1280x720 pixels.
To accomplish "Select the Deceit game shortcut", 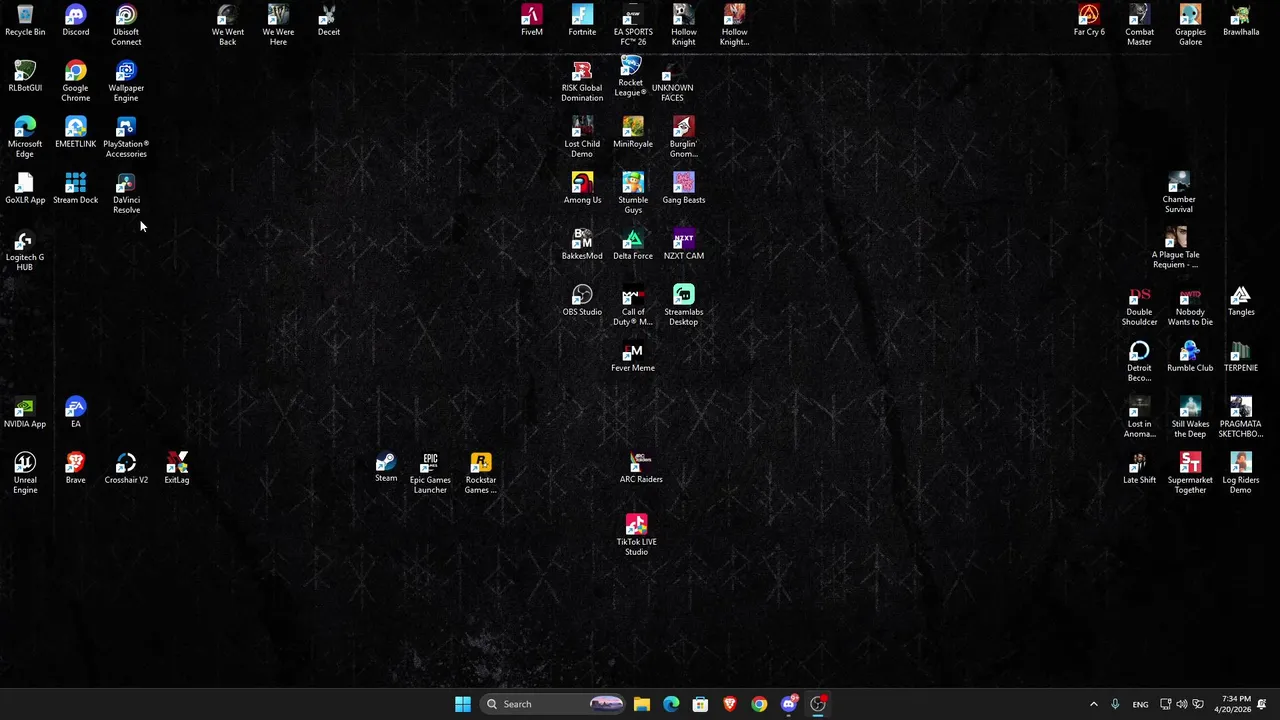I will 329,20.
